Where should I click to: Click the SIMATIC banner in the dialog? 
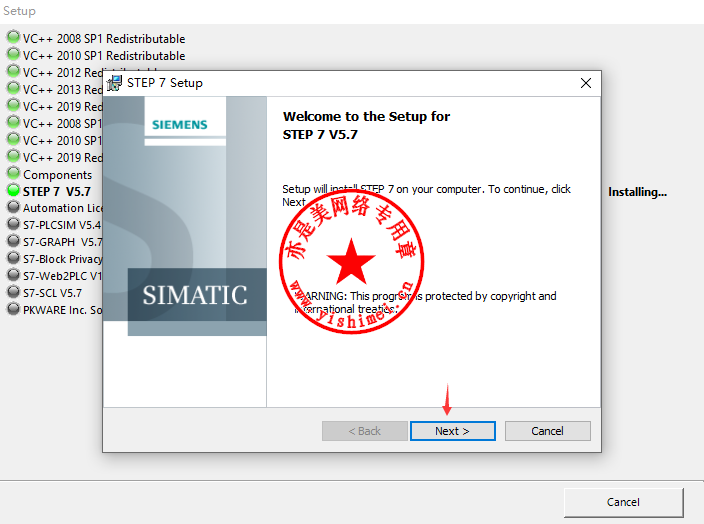[195, 295]
